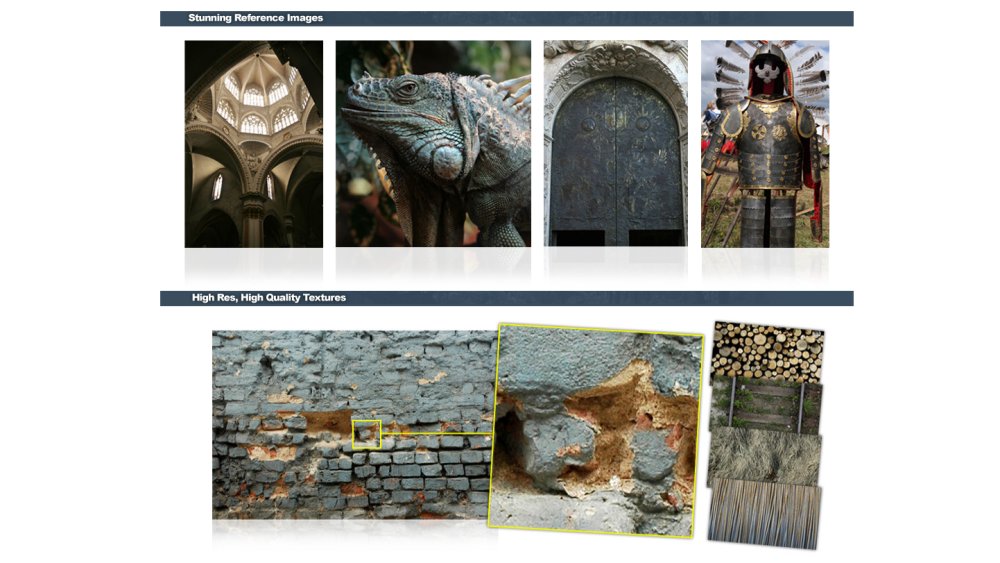The height and width of the screenshot is (563, 1000).
Task: Click the yellow connector line to zoom view
Action: pos(438,434)
